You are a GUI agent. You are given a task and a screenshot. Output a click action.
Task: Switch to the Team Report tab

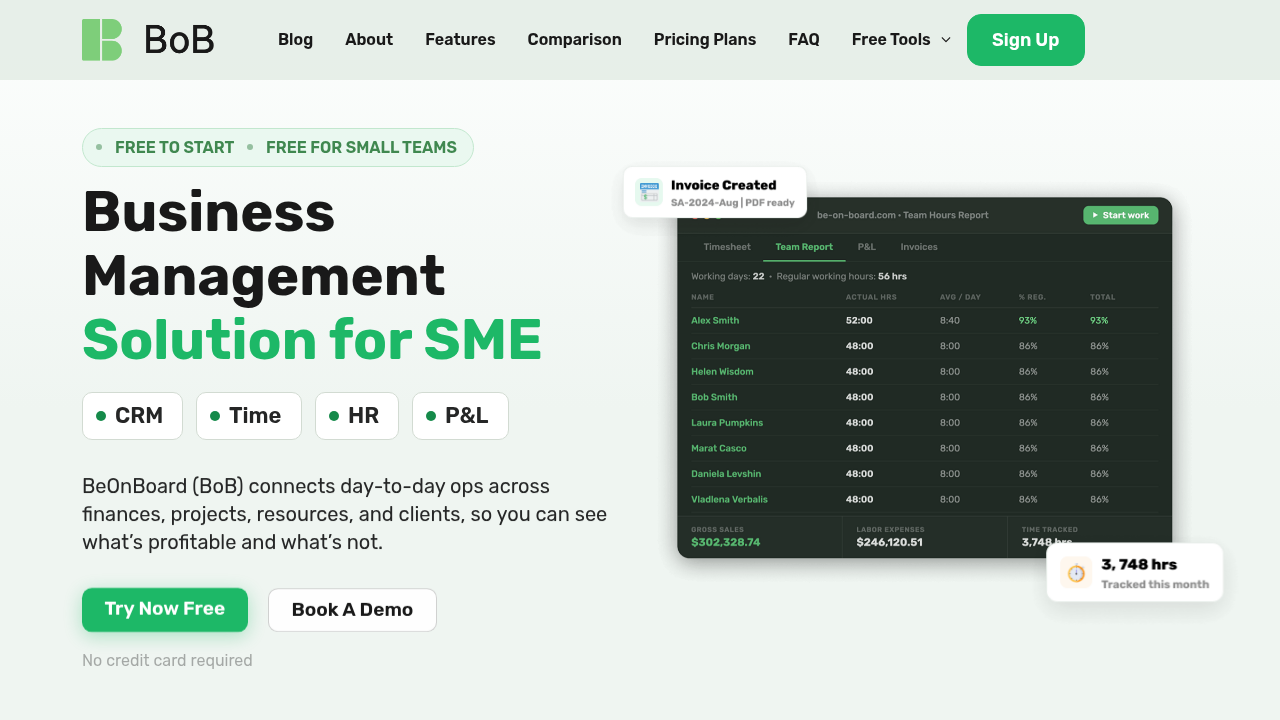coord(804,247)
